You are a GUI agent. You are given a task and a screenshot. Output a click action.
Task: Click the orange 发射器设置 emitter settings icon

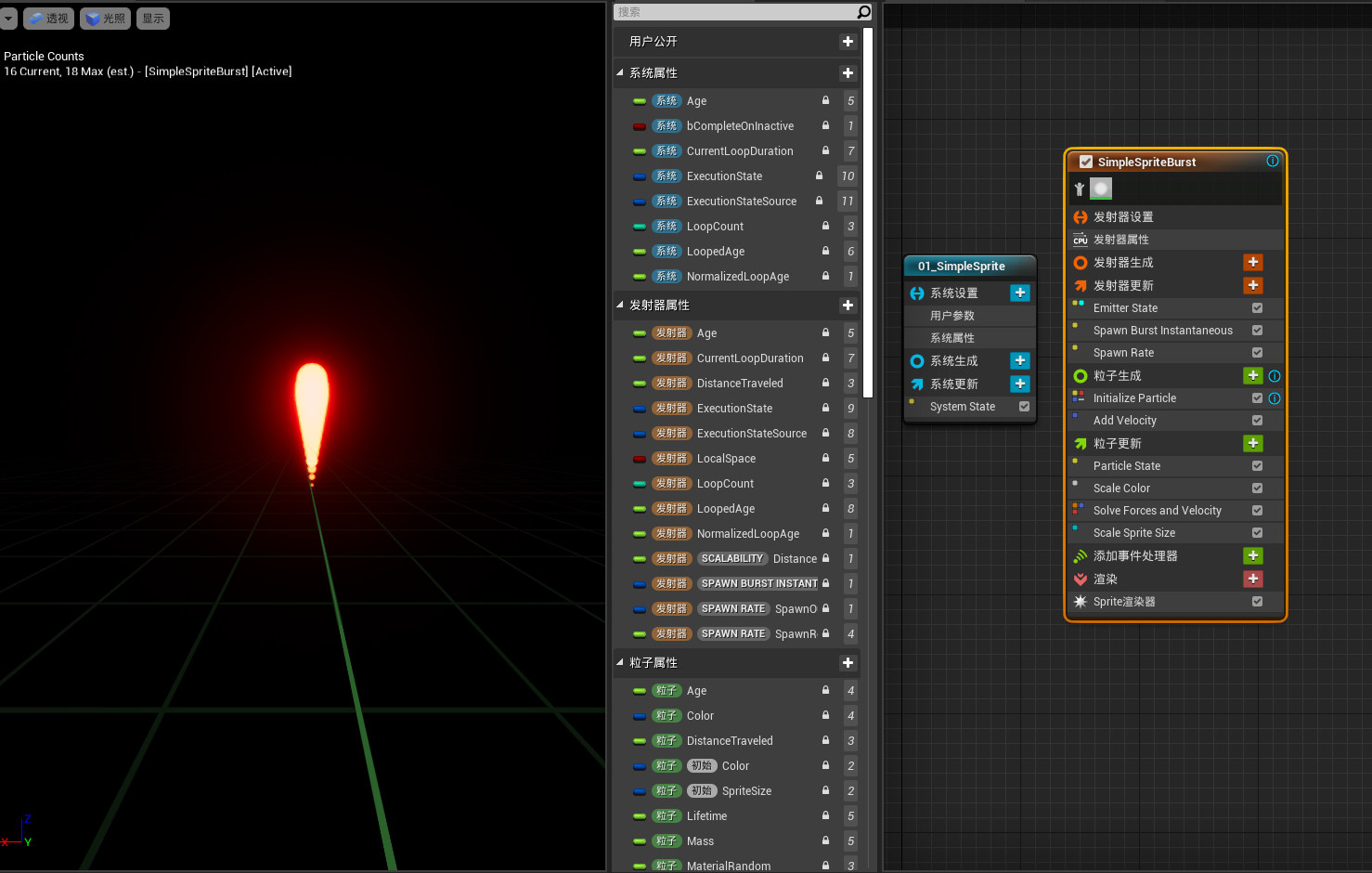pos(1081,216)
